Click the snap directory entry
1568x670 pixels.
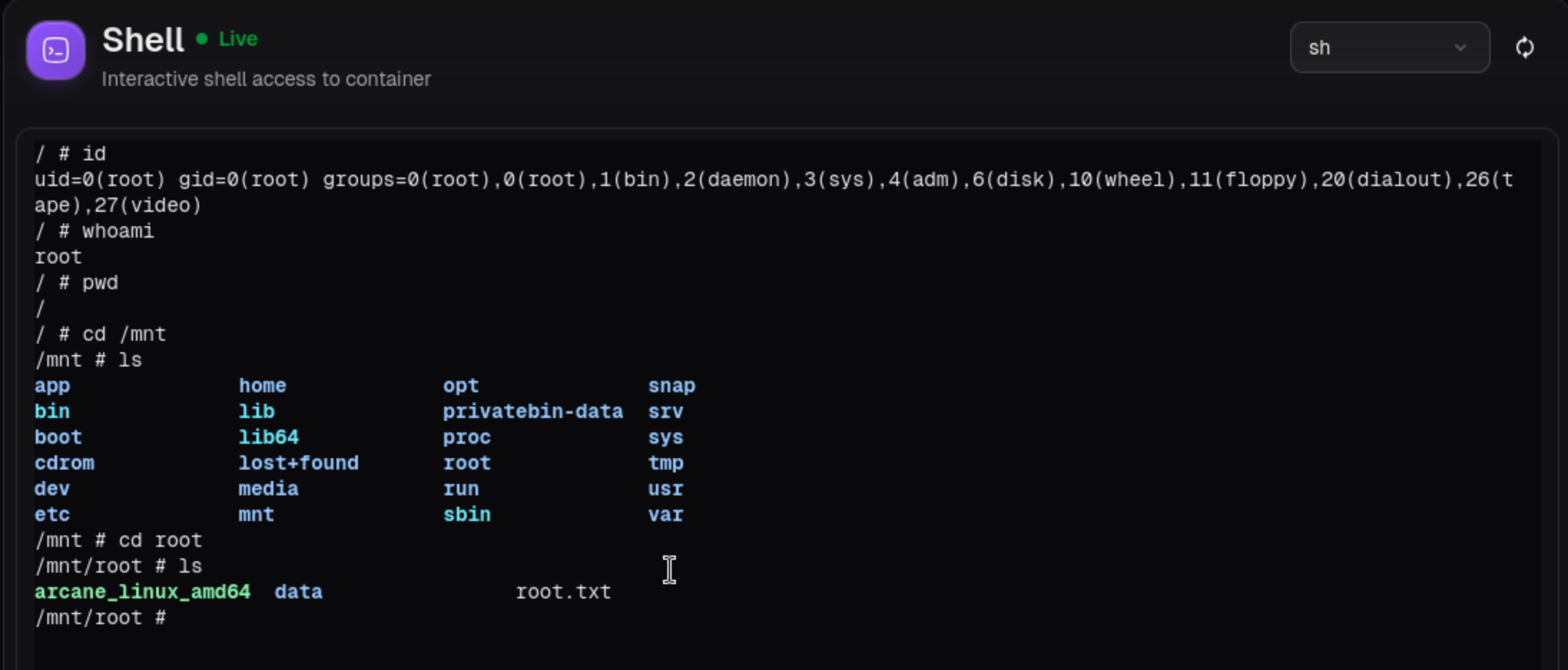click(671, 385)
